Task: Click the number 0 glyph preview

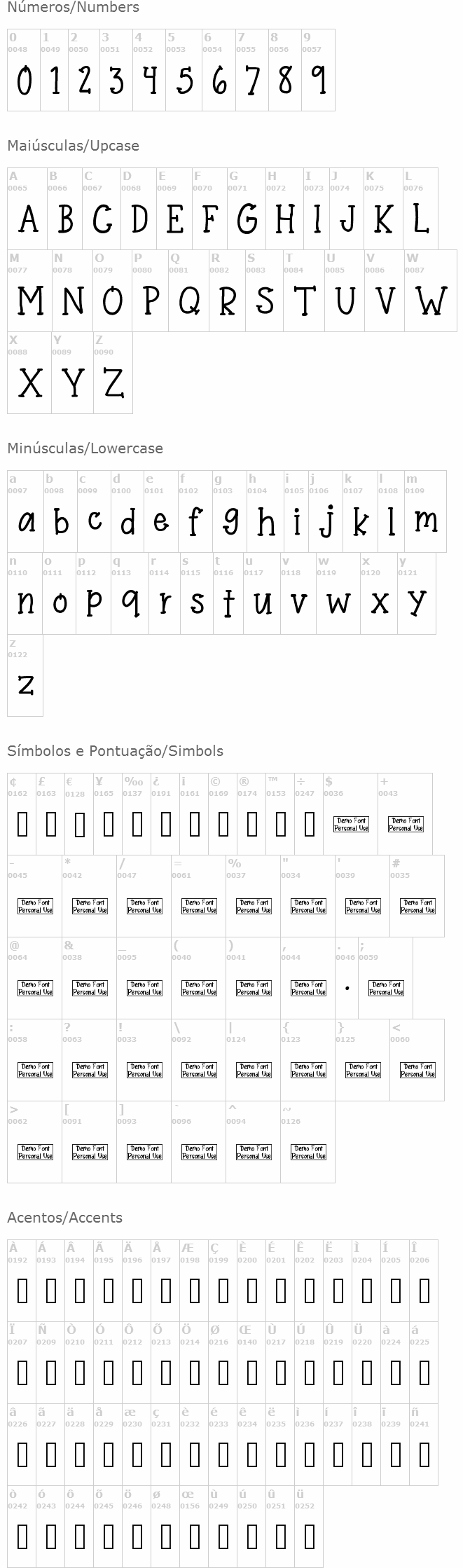Action: click(x=24, y=81)
